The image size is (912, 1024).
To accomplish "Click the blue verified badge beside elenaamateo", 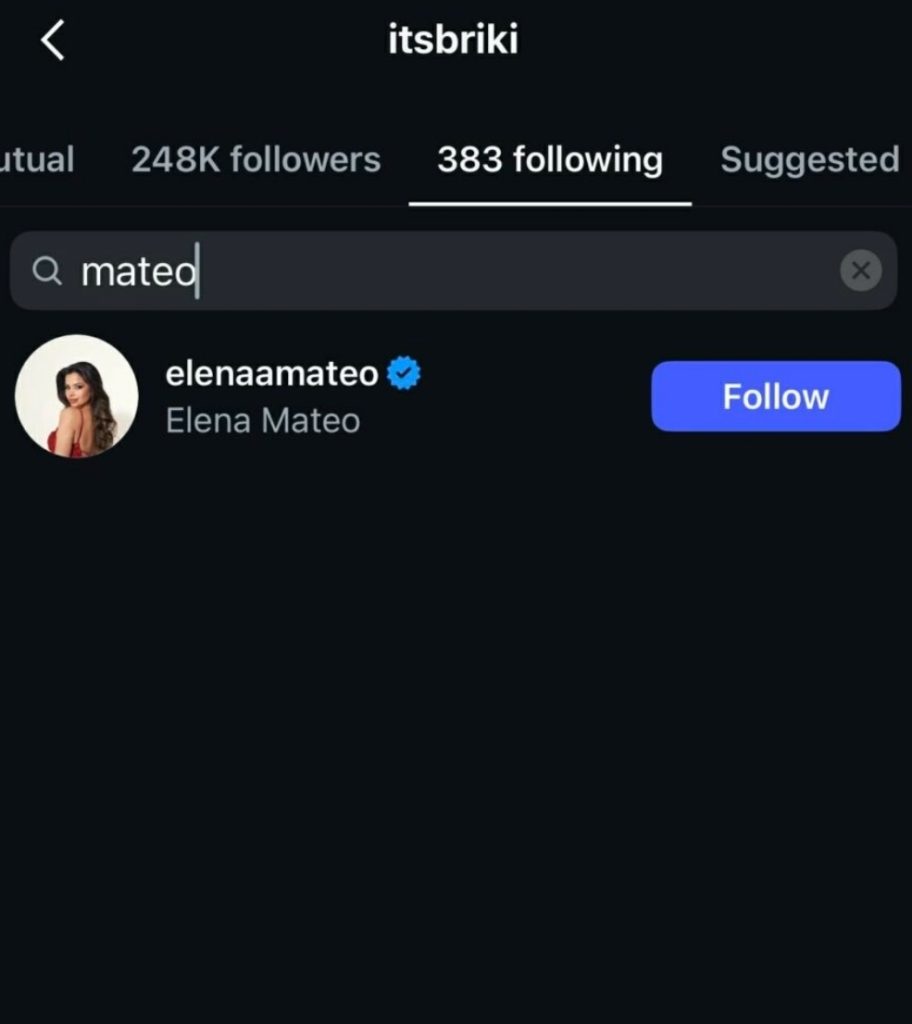I will point(404,374).
